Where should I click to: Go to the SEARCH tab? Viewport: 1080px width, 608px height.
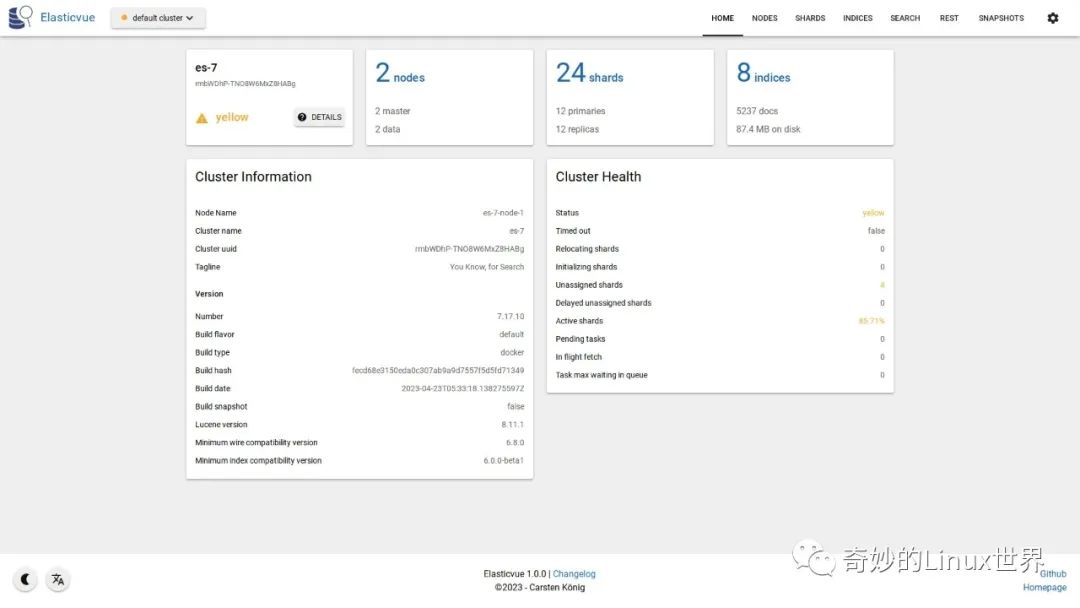(x=905, y=17)
